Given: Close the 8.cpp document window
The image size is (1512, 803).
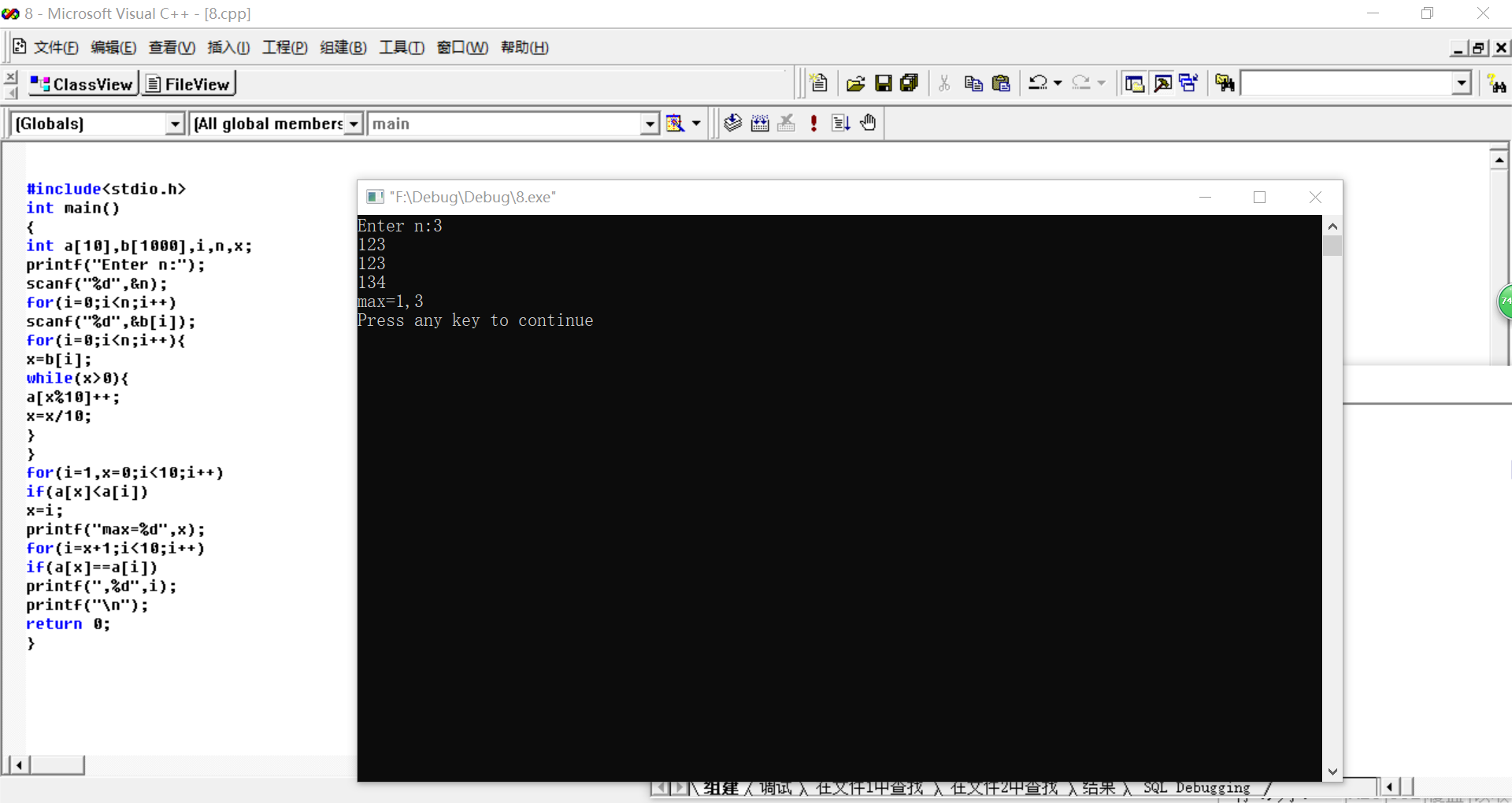Looking at the screenshot, I should [x=1501, y=48].
